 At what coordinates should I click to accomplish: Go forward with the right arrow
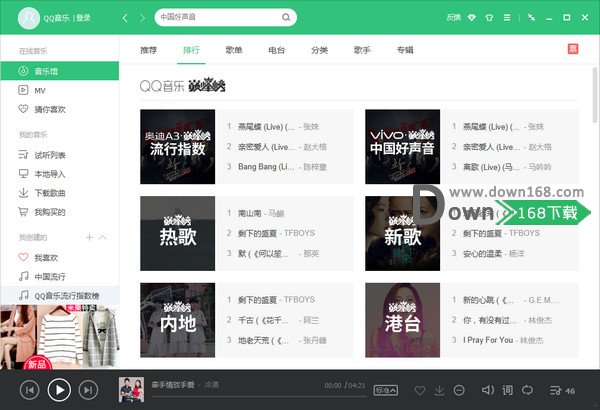coord(142,18)
